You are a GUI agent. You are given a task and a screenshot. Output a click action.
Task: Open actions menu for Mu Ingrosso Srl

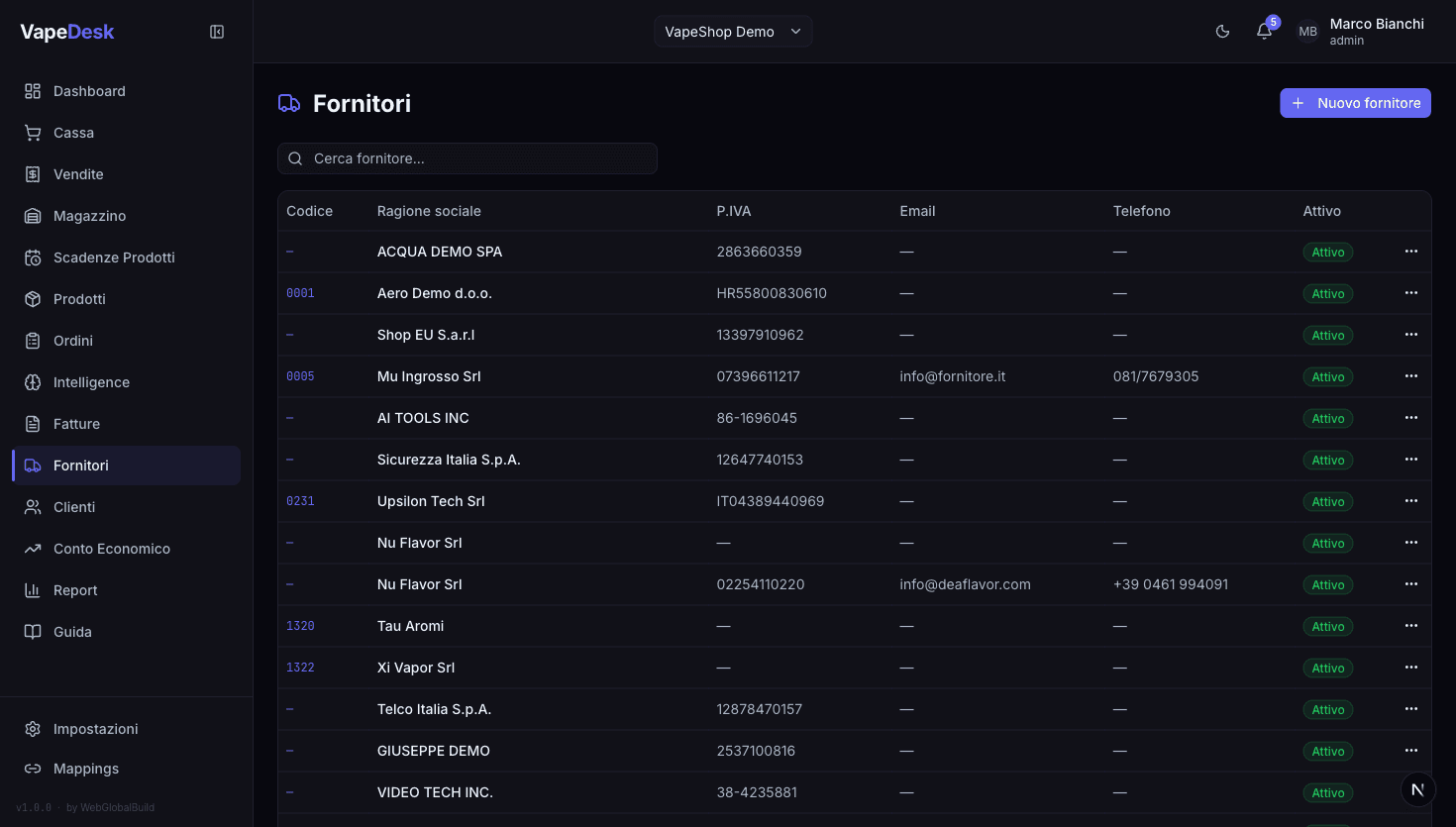(1411, 376)
